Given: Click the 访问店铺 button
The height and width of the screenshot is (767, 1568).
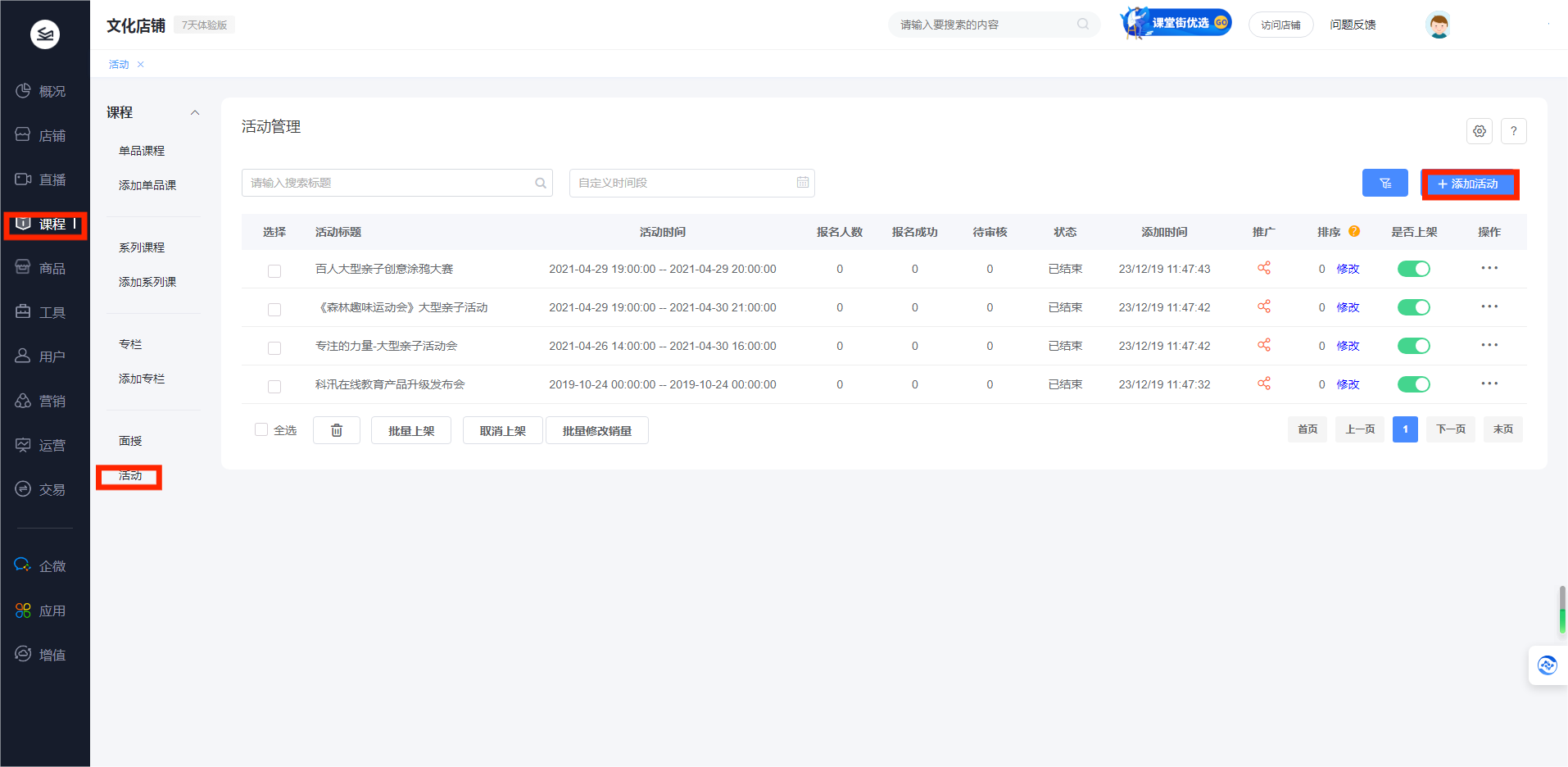Looking at the screenshot, I should tap(1280, 25).
